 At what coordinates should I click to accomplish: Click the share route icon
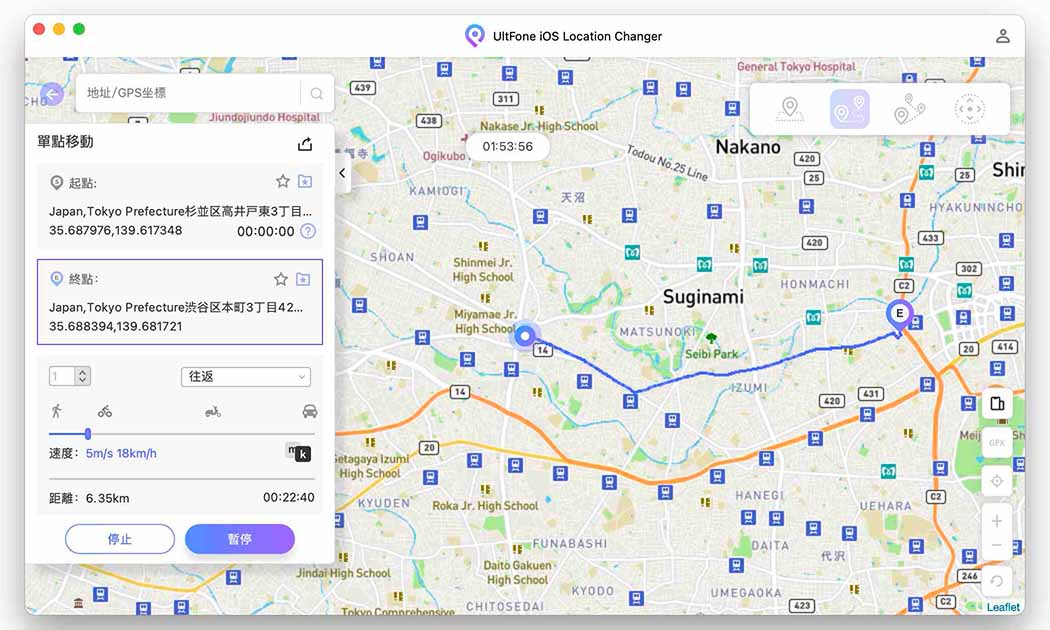(305, 144)
